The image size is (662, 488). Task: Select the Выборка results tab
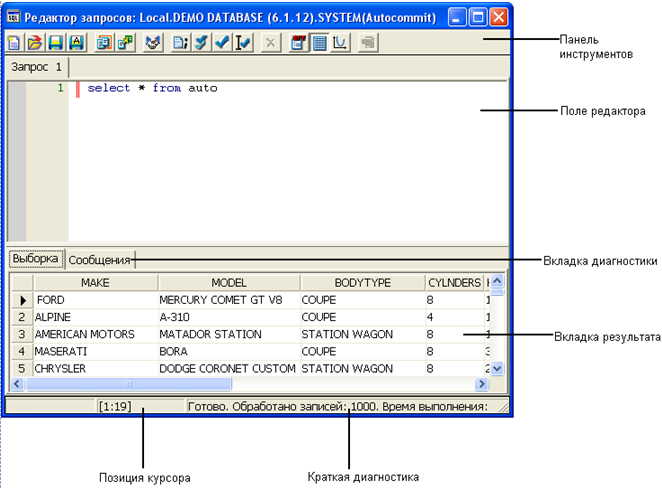coord(36,258)
